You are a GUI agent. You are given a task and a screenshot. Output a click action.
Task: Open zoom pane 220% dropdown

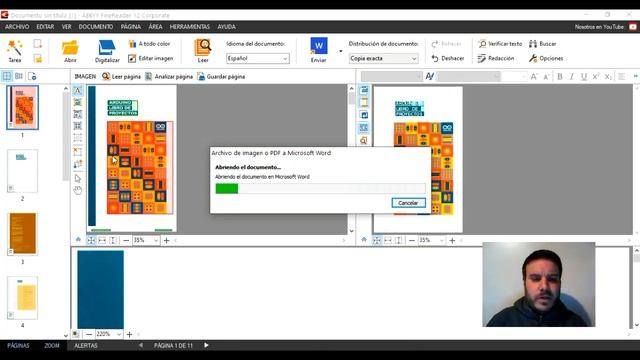[x=109, y=334]
